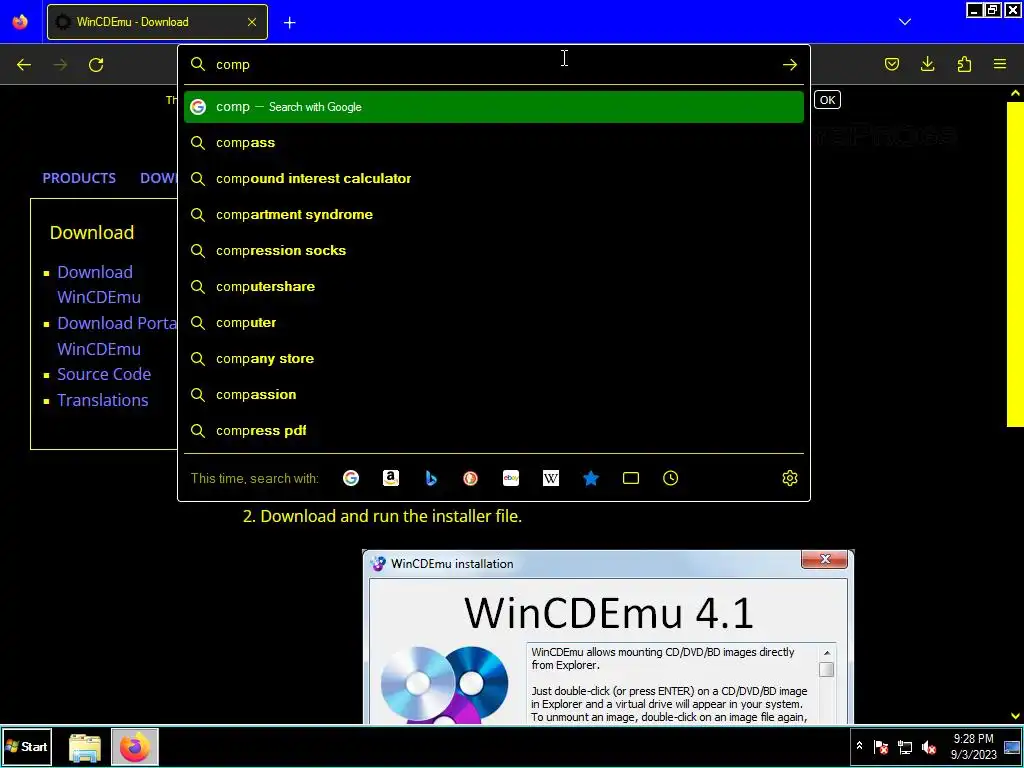This screenshot has width=1024, height=768.
Task: Select the 'computershare' suggestion
Action: (494, 286)
